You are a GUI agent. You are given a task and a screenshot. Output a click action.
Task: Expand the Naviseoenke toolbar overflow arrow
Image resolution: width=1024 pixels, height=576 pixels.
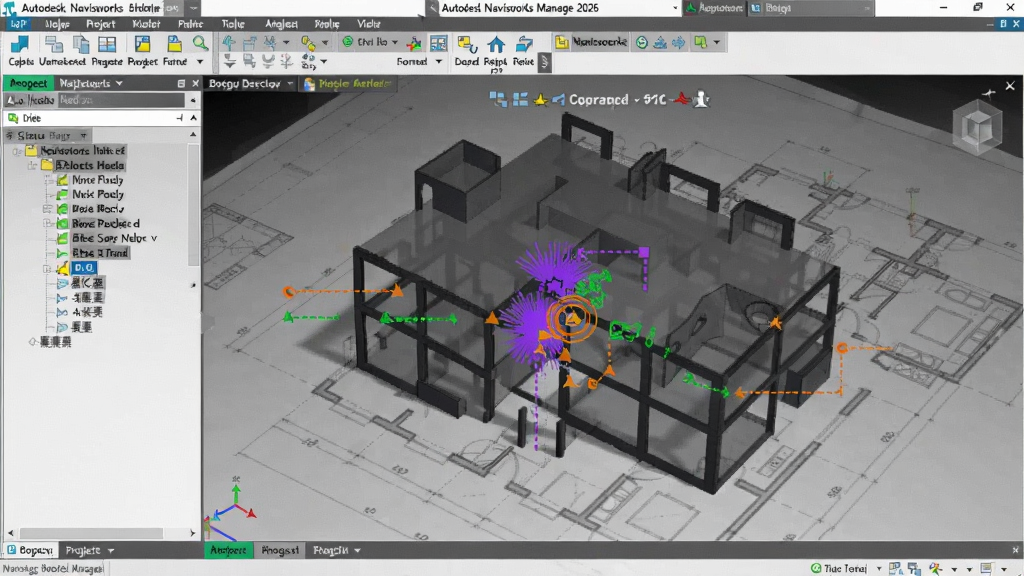point(716,42)
